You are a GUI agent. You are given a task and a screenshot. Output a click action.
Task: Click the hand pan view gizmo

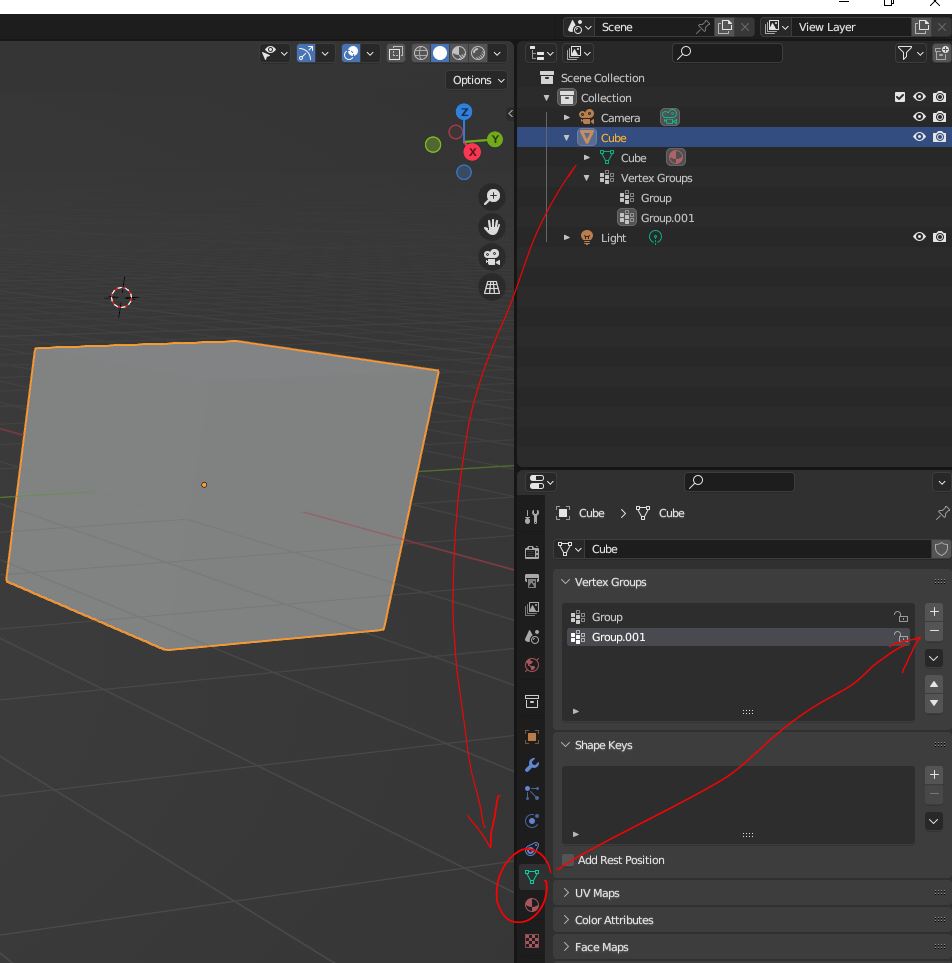pyautogui.click(x=492, y=227)
